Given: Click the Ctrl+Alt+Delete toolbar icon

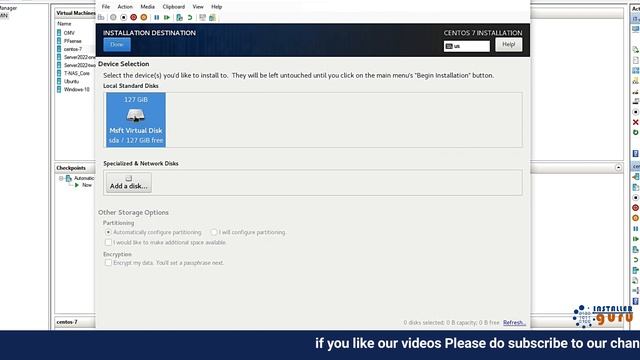Looking at the screenshot, I should pos(101,18).
